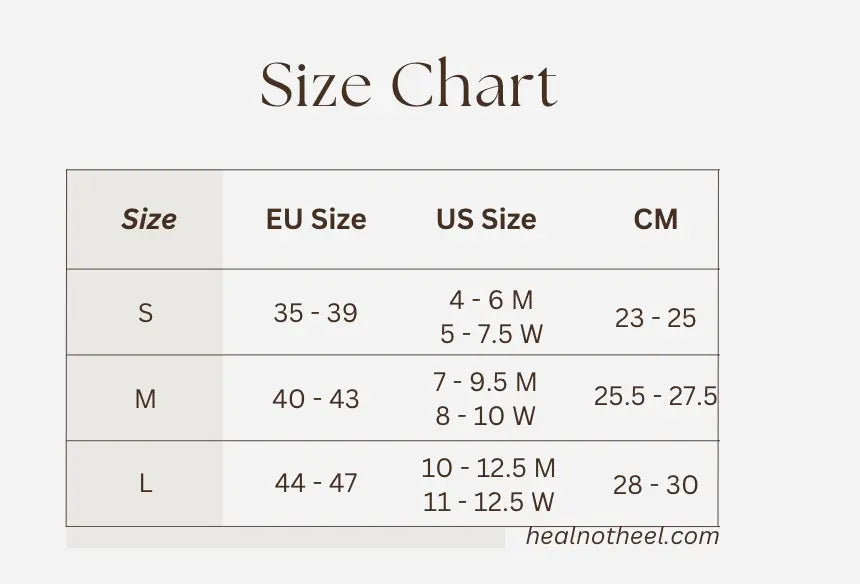
Task: Click the US size 4 - 6 M text
Action: click(x=491, y=299)
